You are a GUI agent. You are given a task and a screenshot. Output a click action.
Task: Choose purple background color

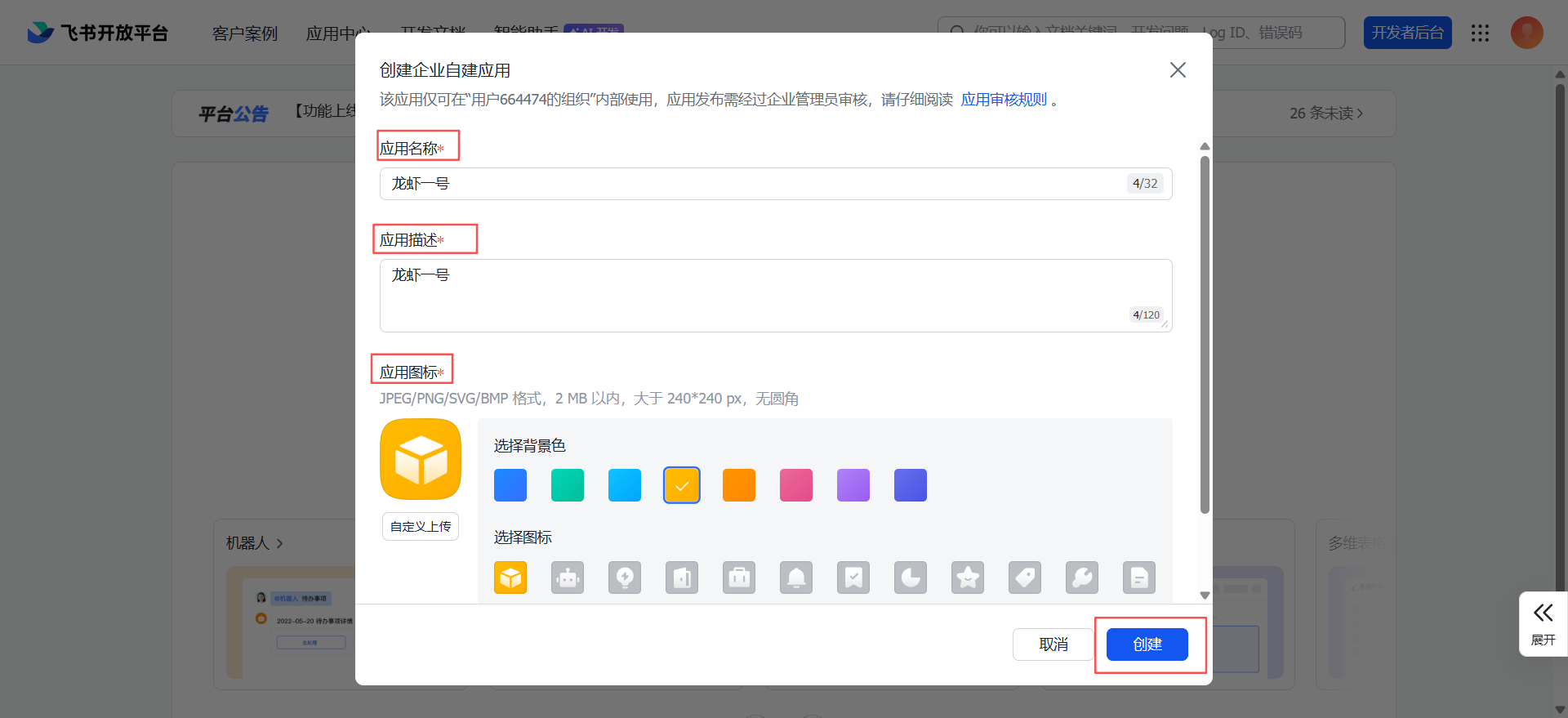tap(853, 485)
